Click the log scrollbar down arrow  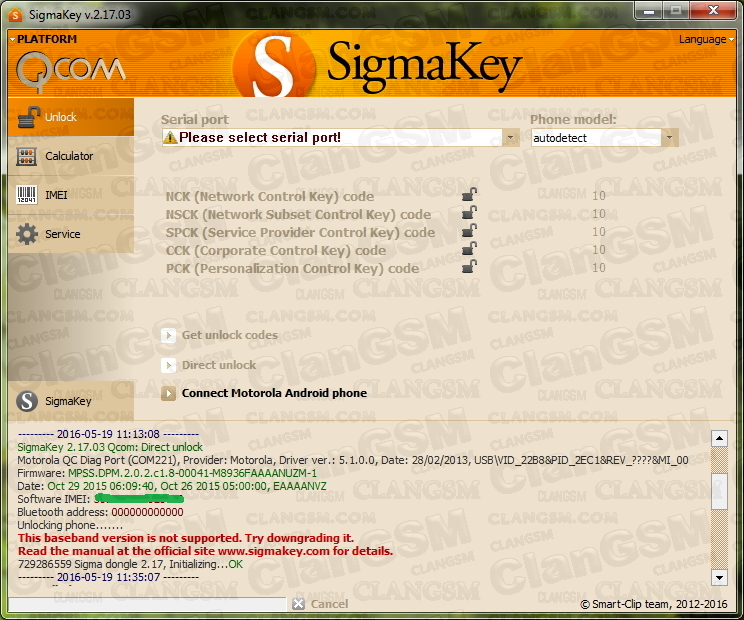pyautogui.click(x=719, y=577)
